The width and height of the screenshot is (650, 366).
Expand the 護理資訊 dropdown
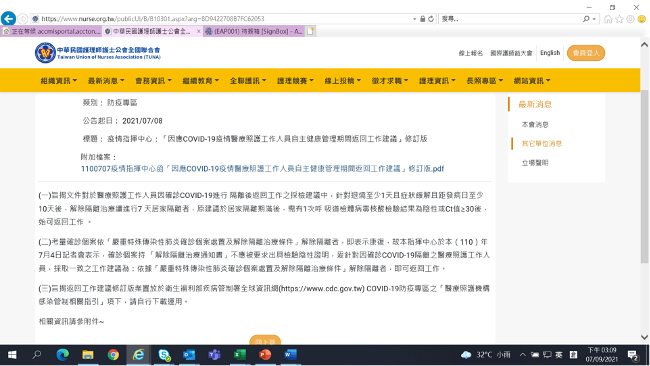coord(437,81)
